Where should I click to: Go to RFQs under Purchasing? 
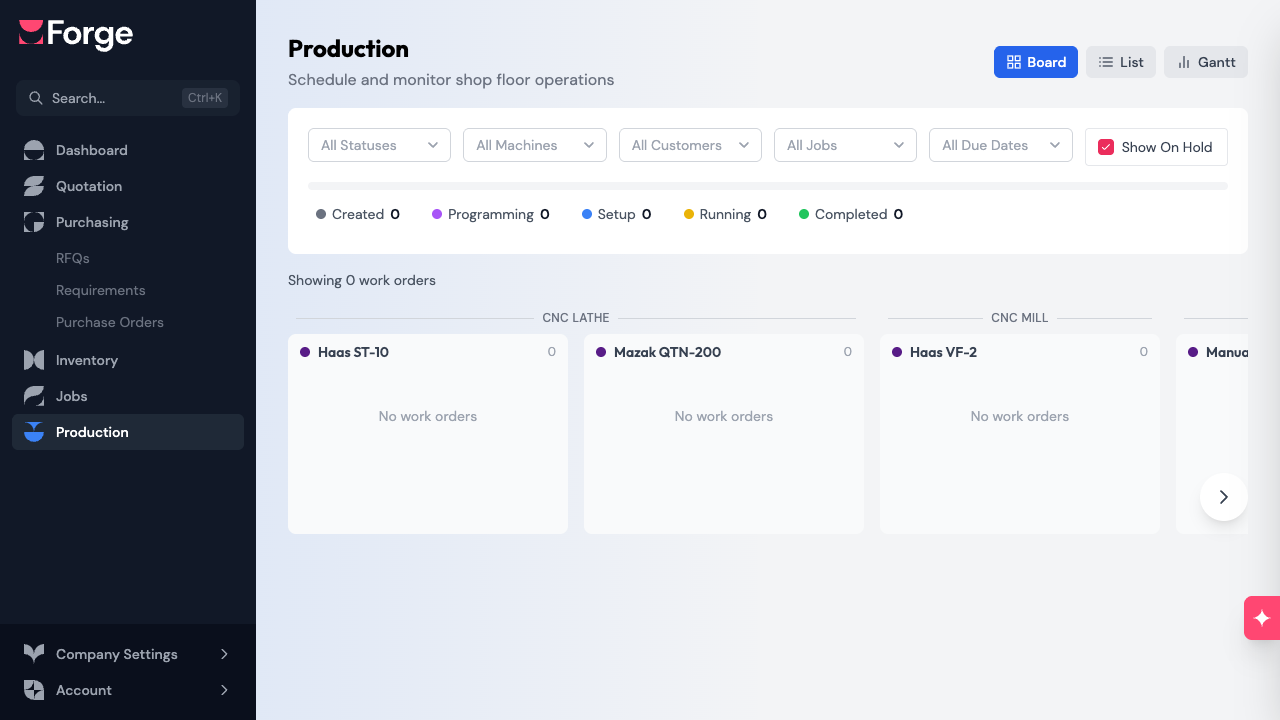[x=73, y=258]
